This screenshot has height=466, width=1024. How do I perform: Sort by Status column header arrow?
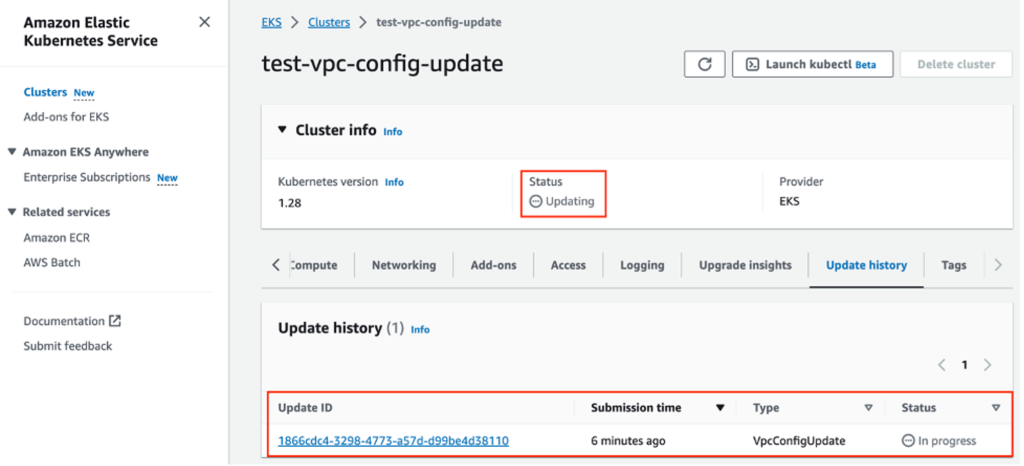995,408
